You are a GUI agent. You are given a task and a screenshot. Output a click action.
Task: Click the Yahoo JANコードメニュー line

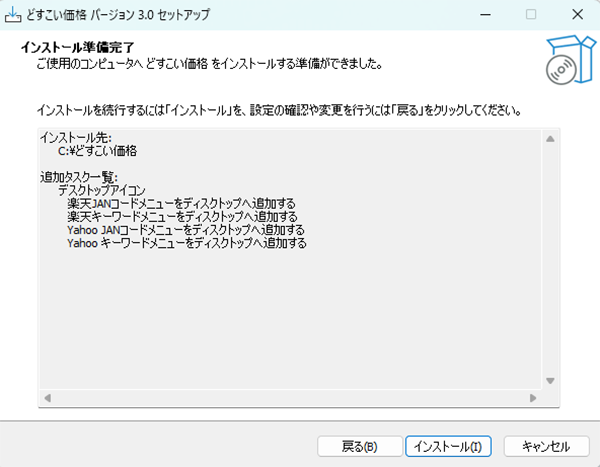point(186,230)
